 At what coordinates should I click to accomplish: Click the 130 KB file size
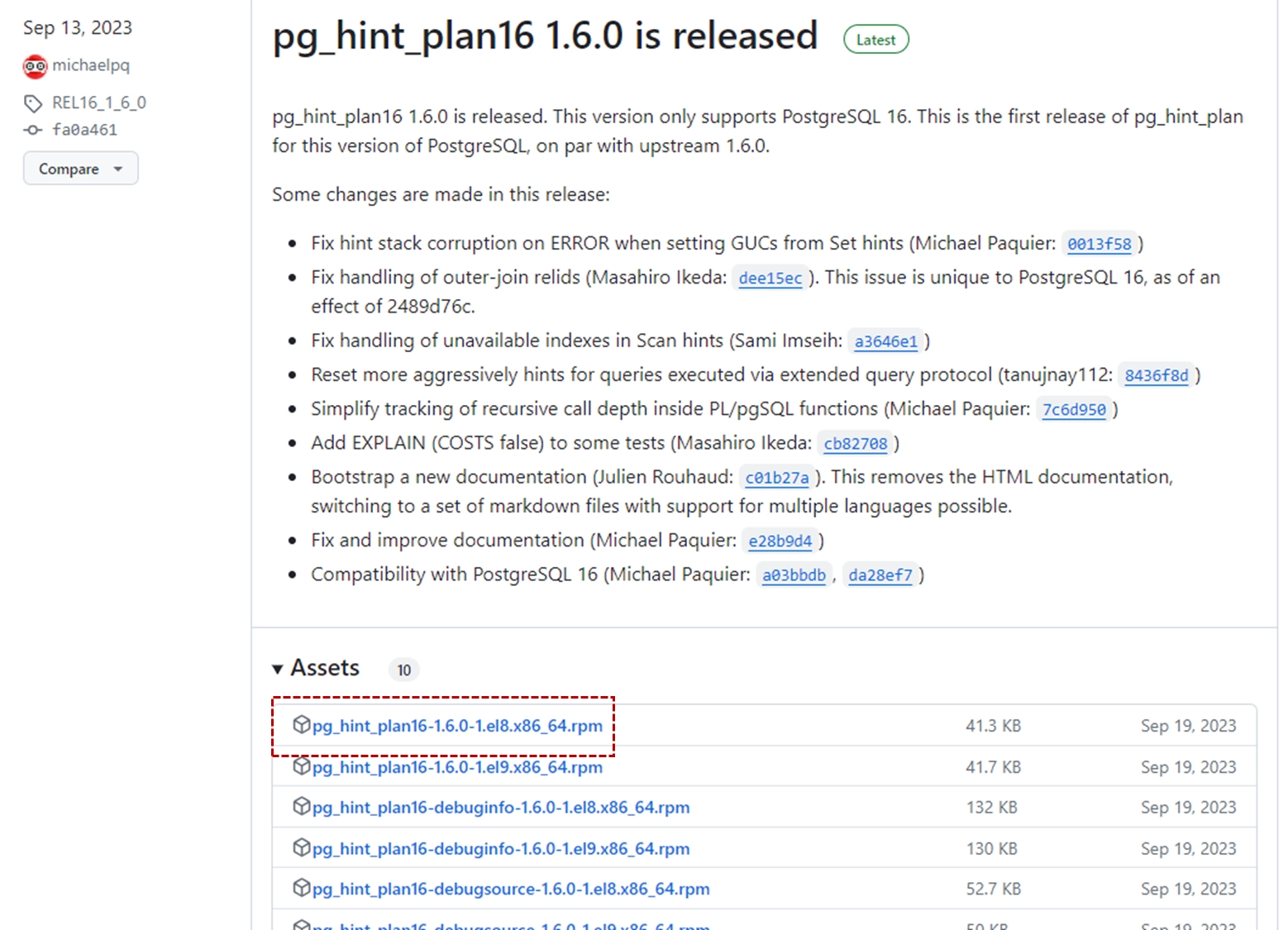(x=991, y=849)
